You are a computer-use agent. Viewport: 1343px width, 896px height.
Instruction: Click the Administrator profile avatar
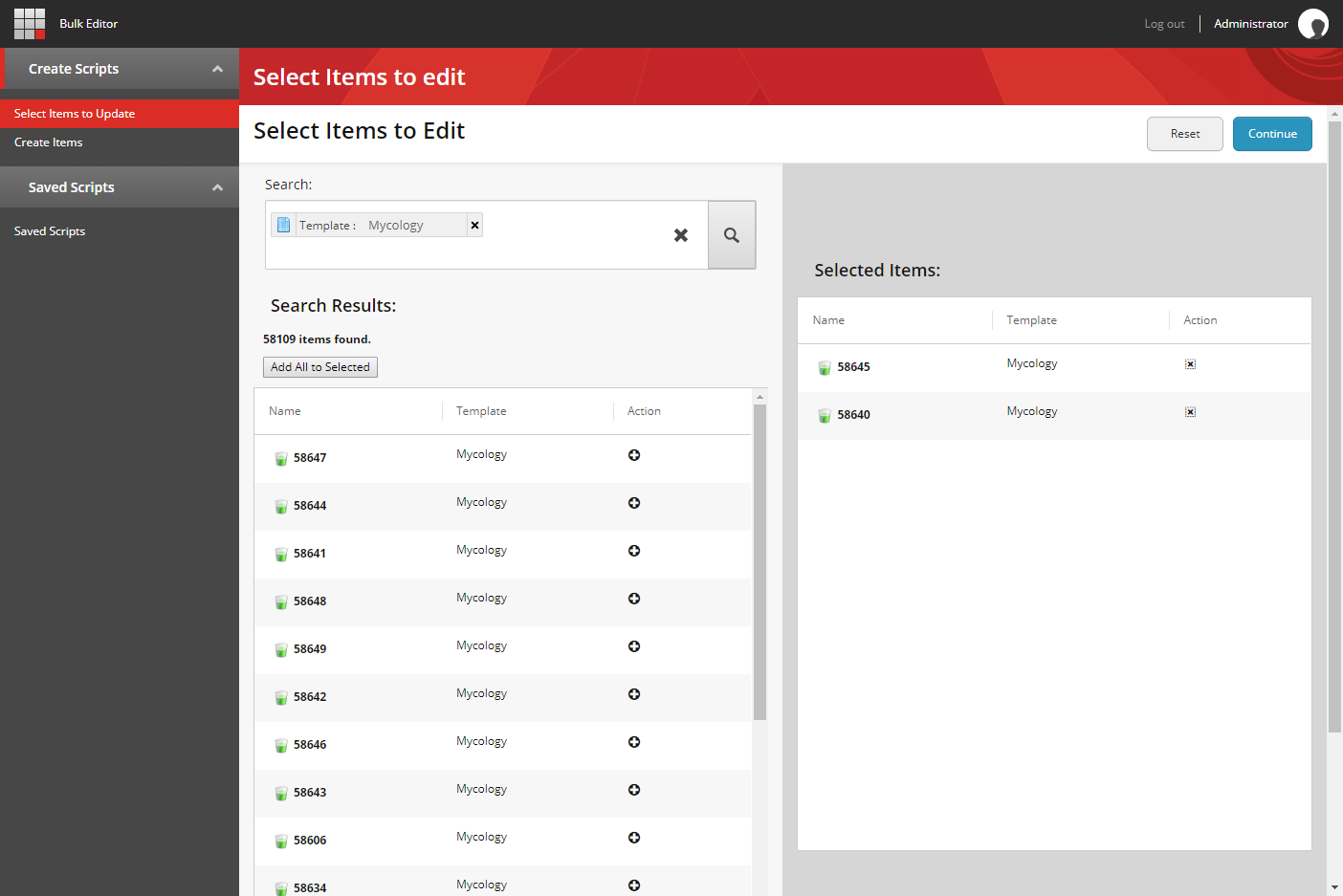pyautogui.click(x=1312, y=24)
